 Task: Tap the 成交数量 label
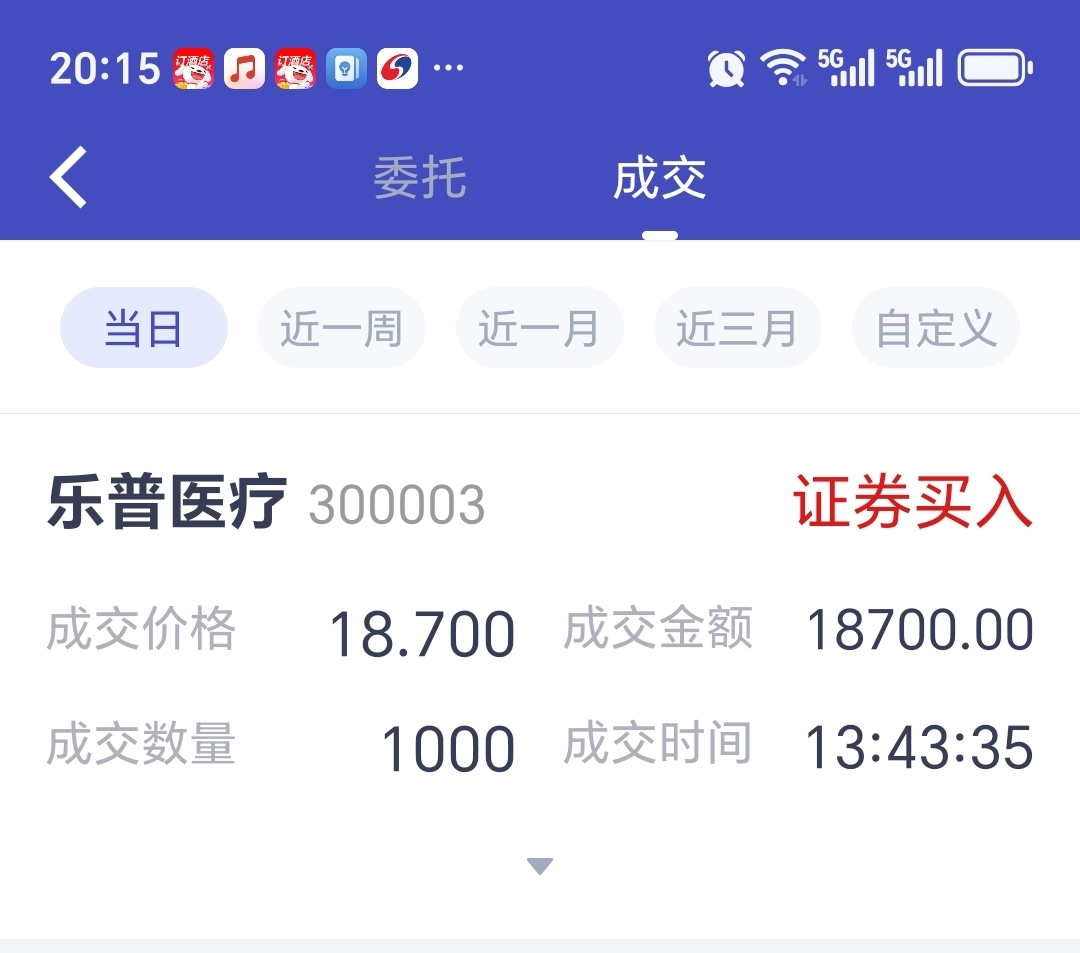tap(141, 744)
